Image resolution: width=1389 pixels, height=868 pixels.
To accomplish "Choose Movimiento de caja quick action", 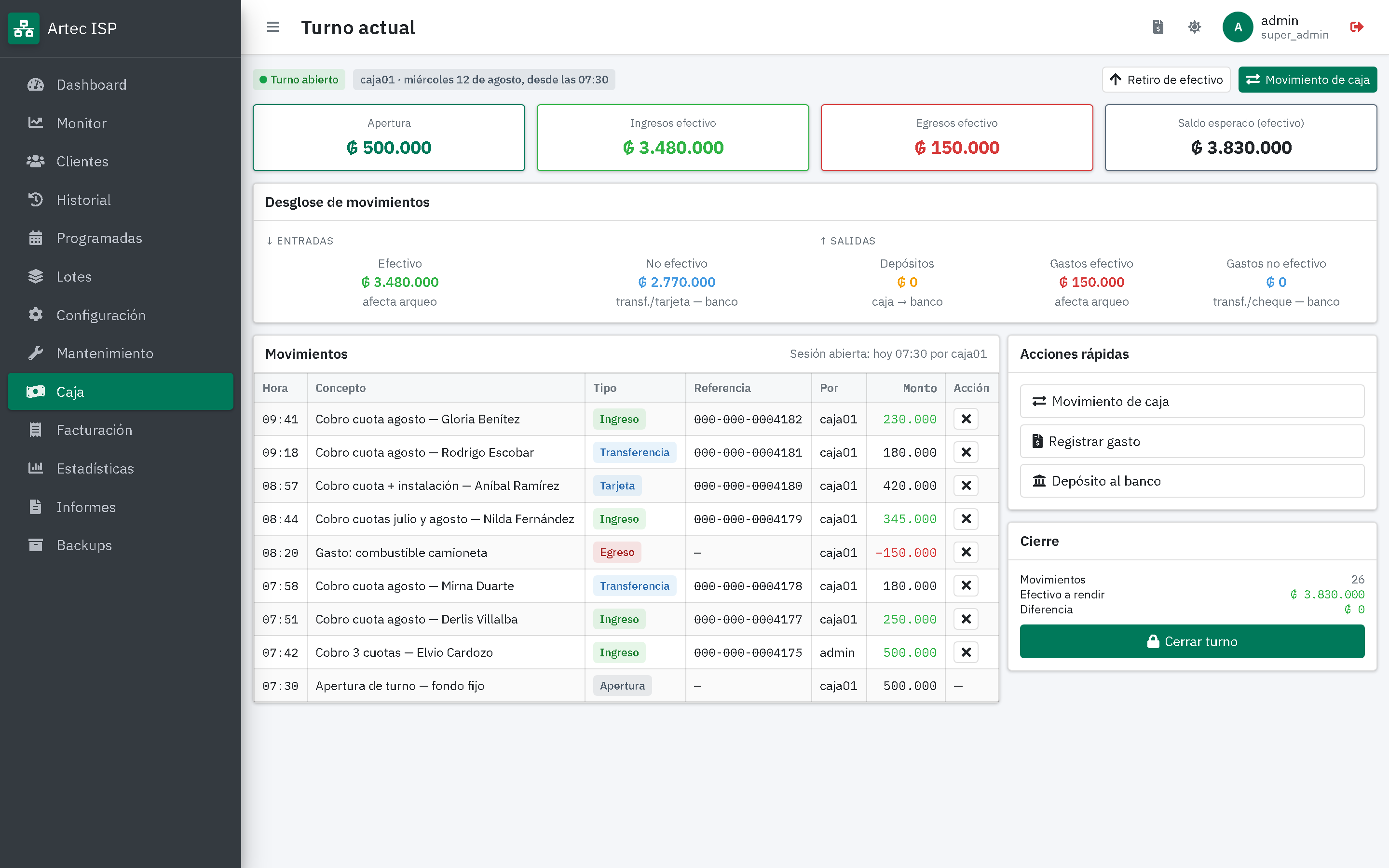I will (1192, 401).
